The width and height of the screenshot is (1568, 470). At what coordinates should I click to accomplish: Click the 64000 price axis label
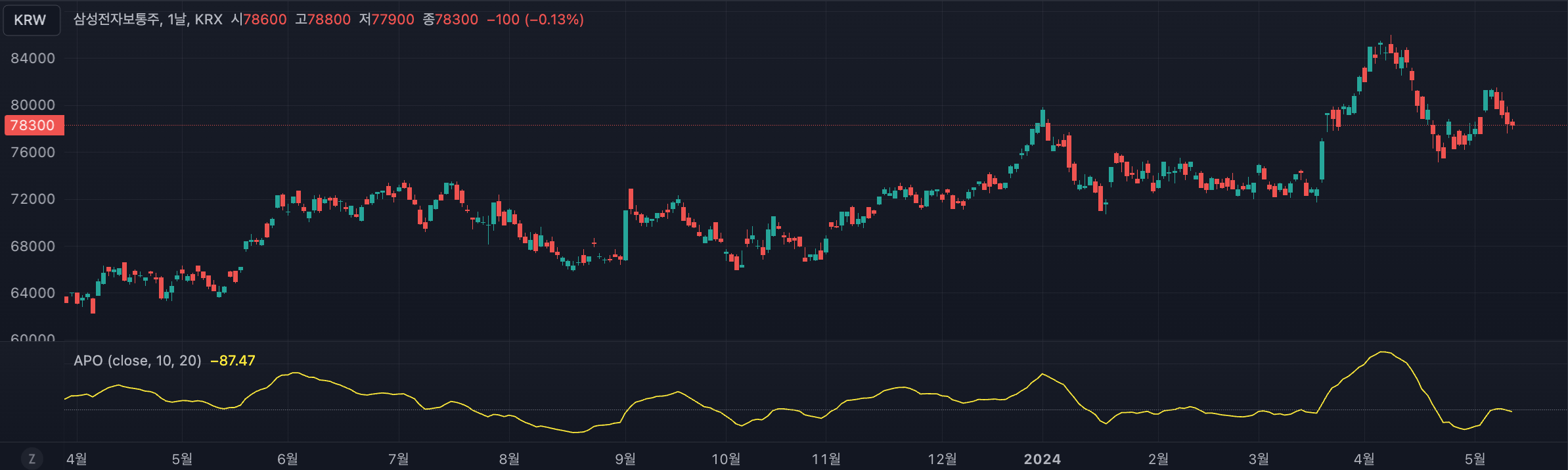point(33,293)
